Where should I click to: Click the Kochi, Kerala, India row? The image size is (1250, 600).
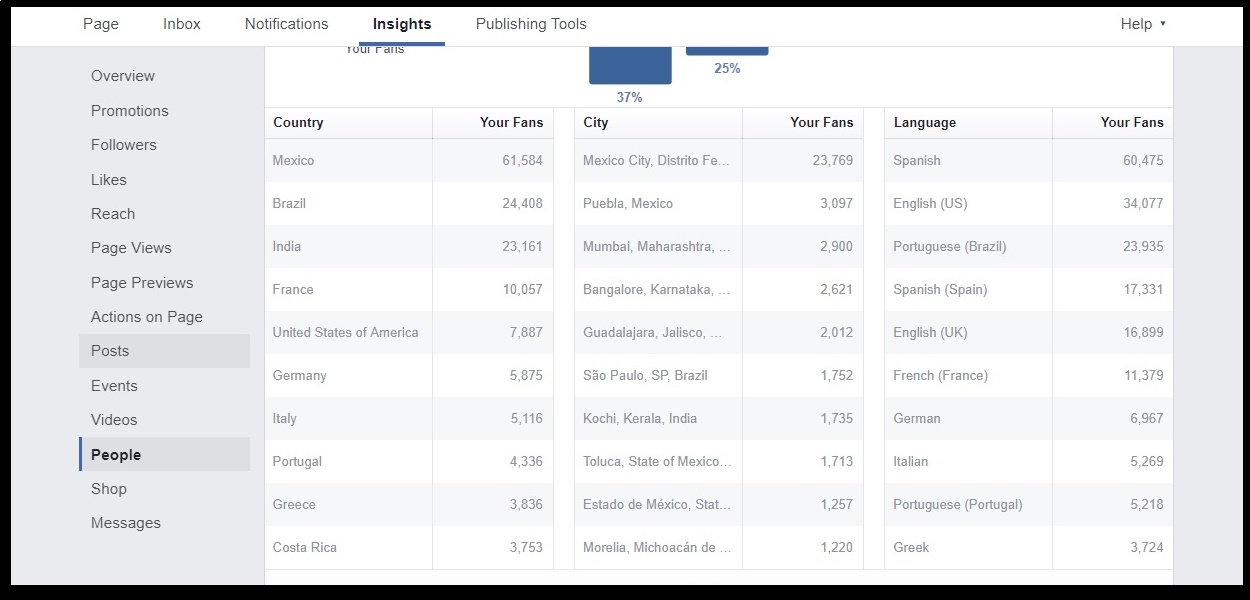(719, 418)
